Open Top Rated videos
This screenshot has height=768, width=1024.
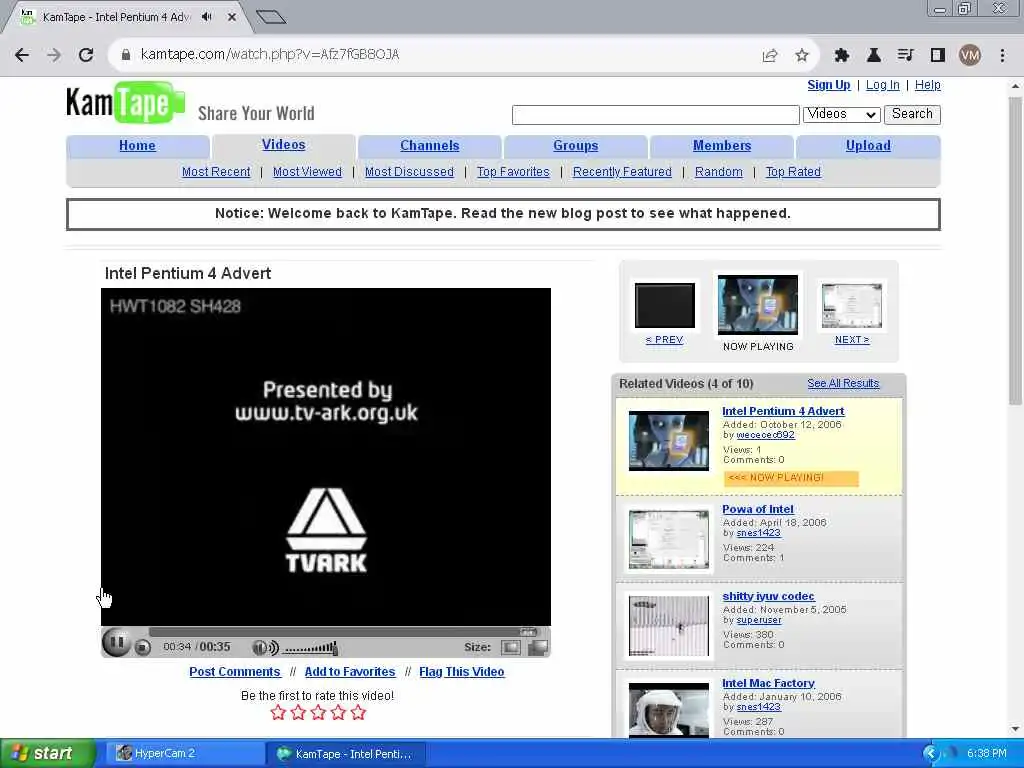793,172
